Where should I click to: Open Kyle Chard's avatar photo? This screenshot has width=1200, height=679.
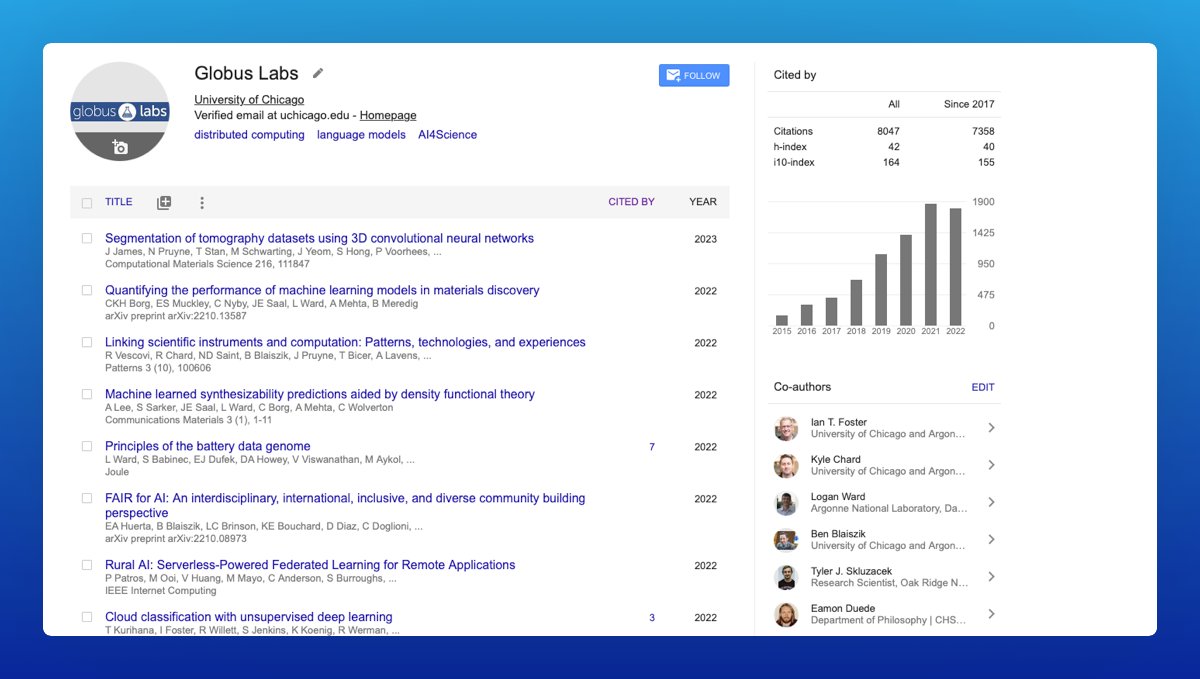[x=786, y=465]
